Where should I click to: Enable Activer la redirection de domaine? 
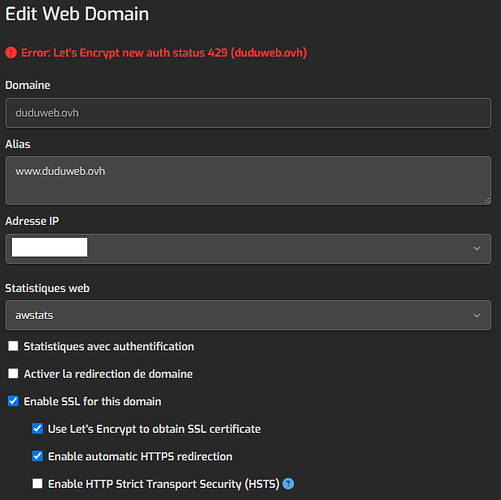(13, 373)
